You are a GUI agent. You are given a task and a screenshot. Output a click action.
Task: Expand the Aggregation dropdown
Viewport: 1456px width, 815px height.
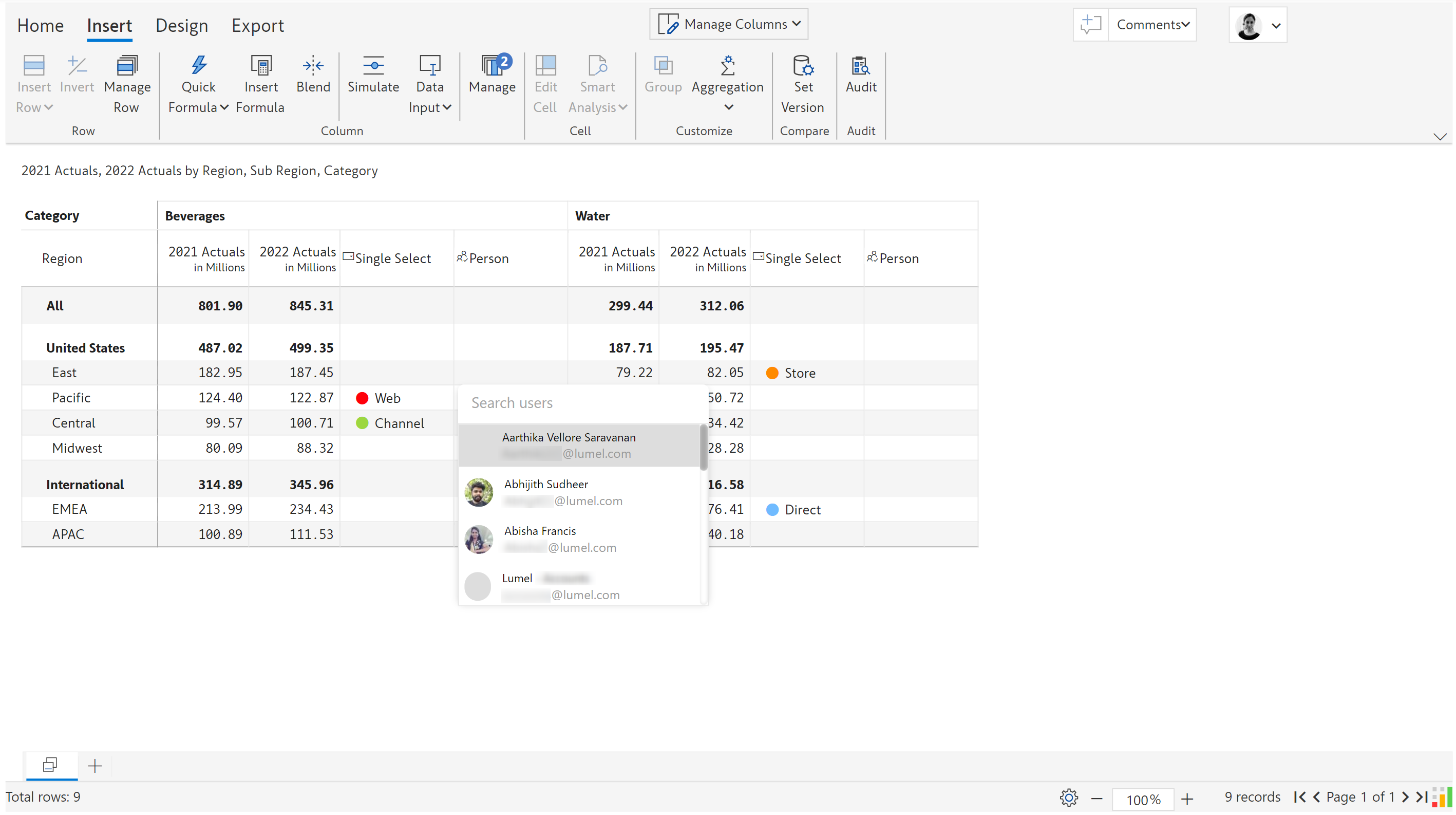click(728, 107)
